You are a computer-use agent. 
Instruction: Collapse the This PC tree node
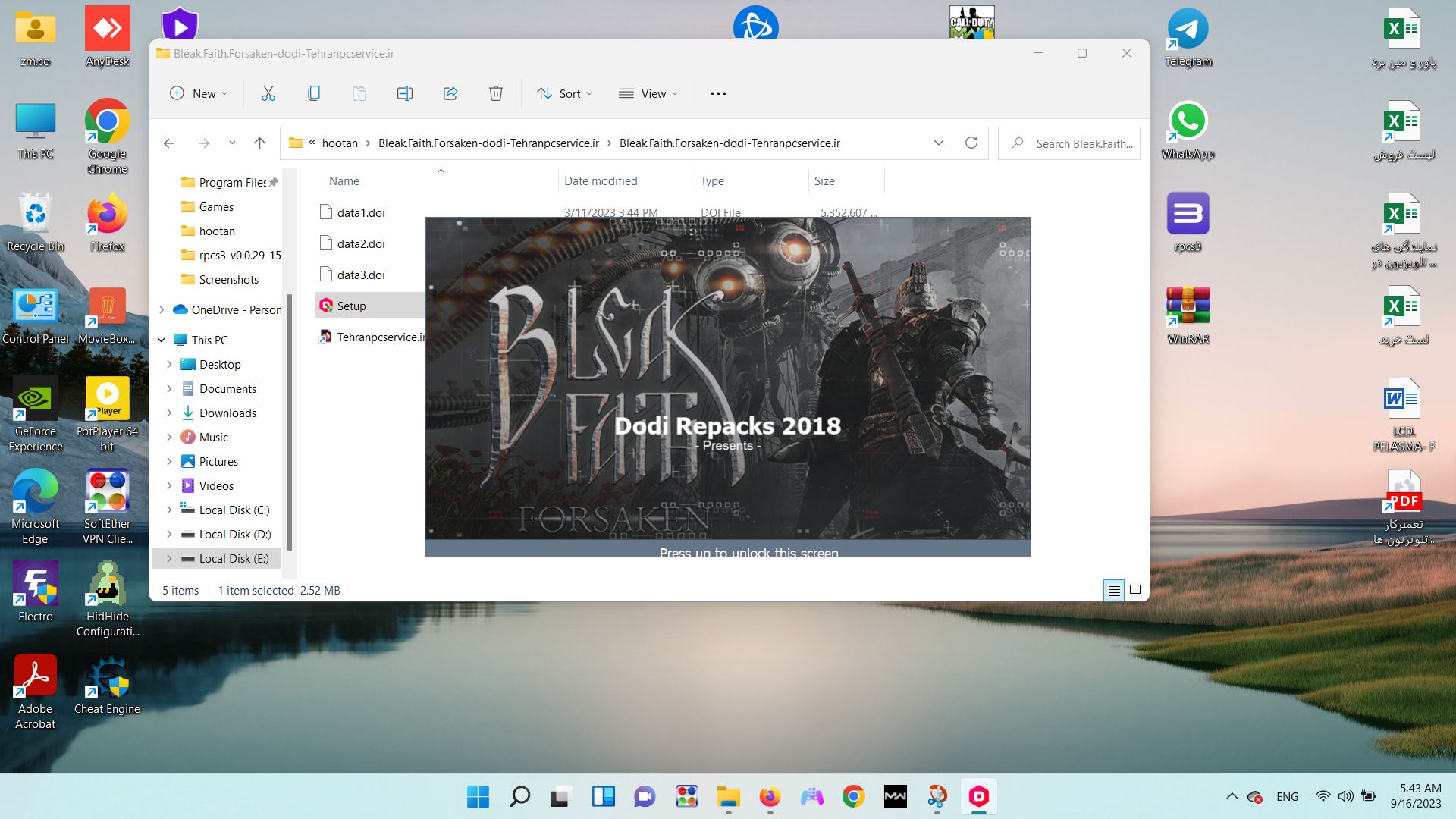tap(162, 340)
